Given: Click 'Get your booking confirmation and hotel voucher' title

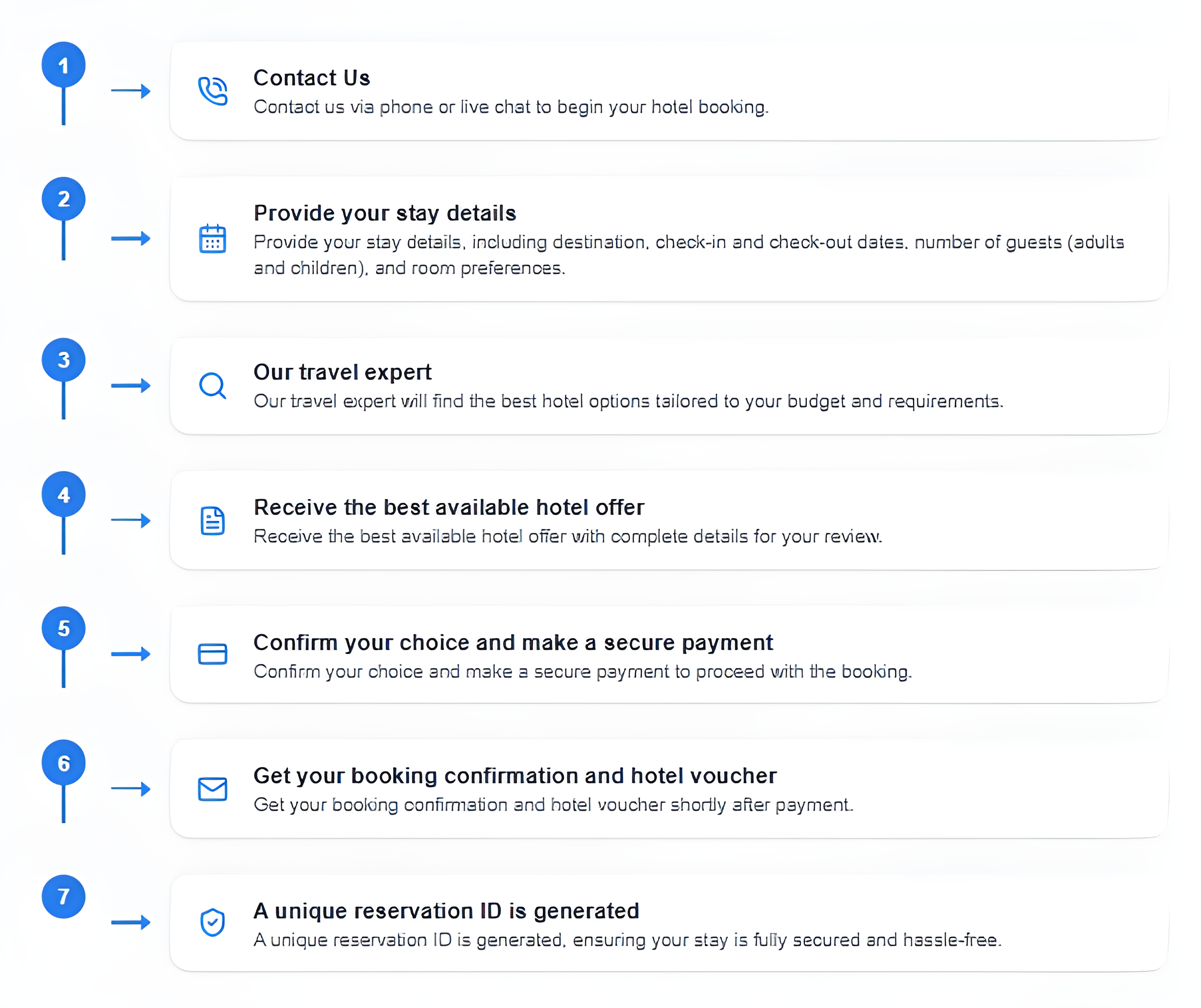Looking at the screenshot, I should pos(515,776).
